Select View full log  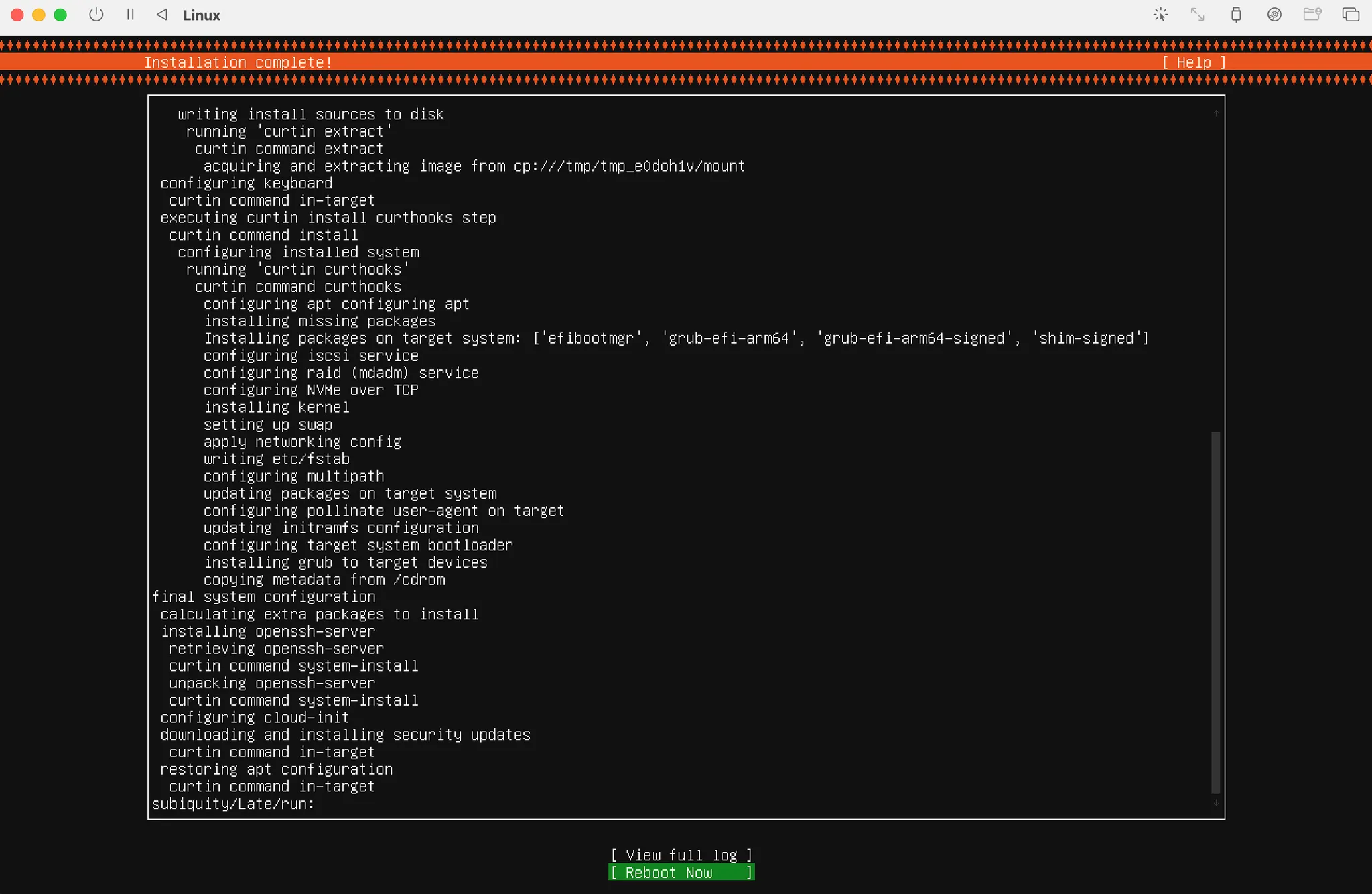click(681, 855)
